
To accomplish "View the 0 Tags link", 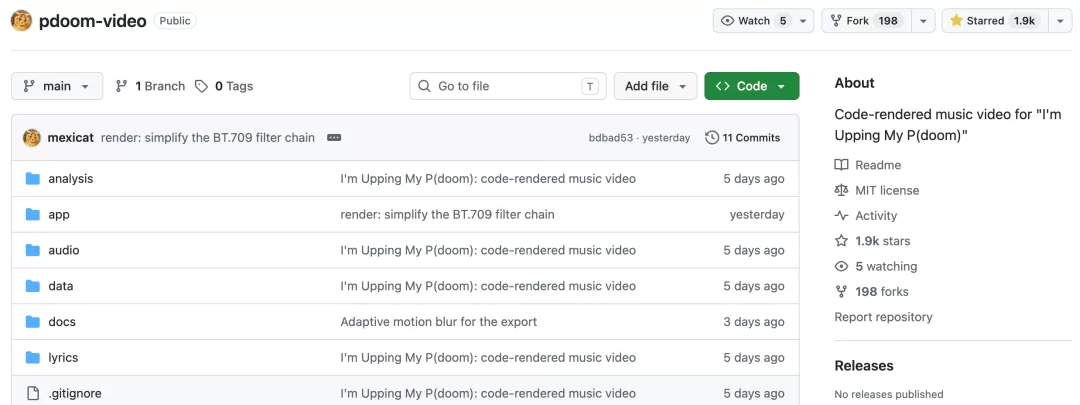I will point(224,86).
